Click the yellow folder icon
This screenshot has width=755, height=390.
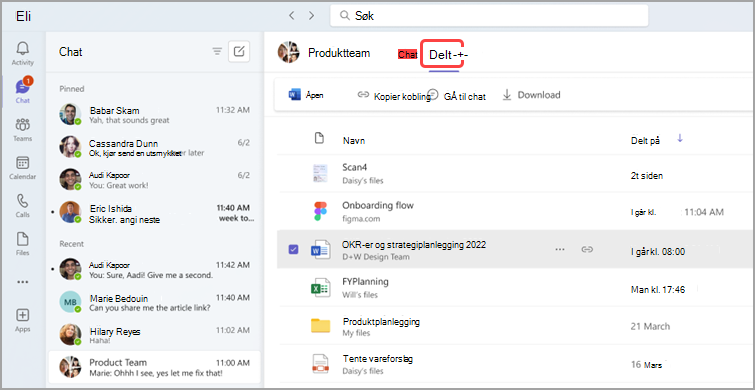[x=320, y=326]
